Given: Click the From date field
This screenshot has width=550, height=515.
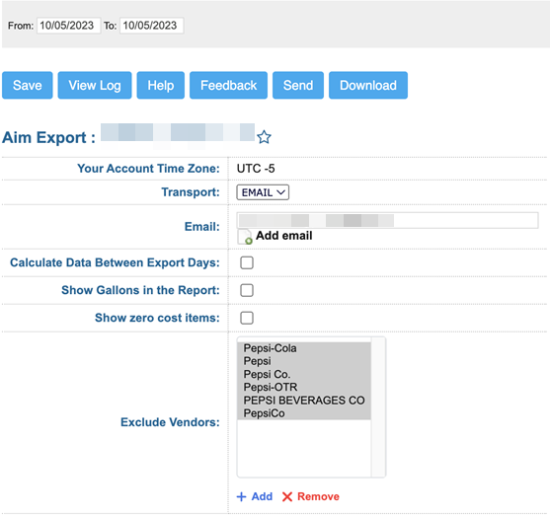Looking at the screenshot, I should click(69, 26).
